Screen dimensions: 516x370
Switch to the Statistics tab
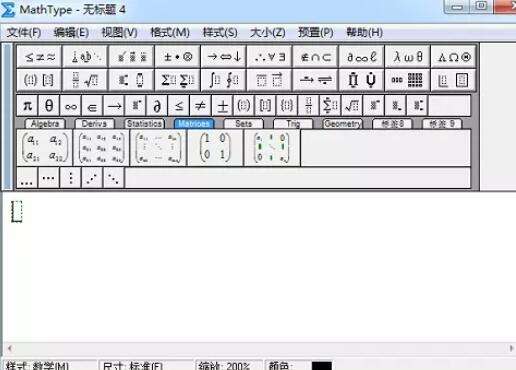[144, 124]
